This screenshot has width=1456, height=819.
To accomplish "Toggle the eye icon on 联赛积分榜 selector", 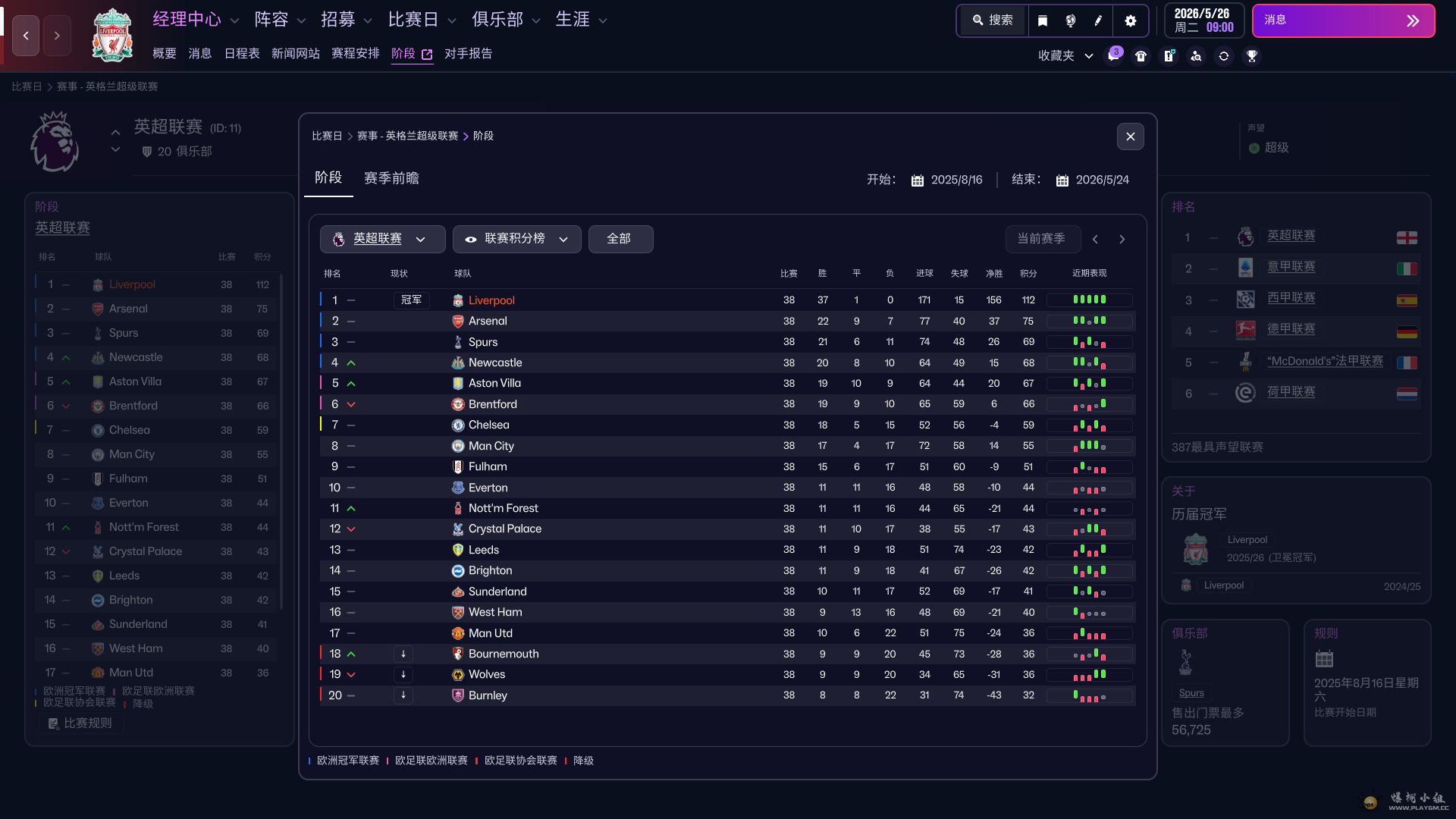I will click(x=472, y=239).
